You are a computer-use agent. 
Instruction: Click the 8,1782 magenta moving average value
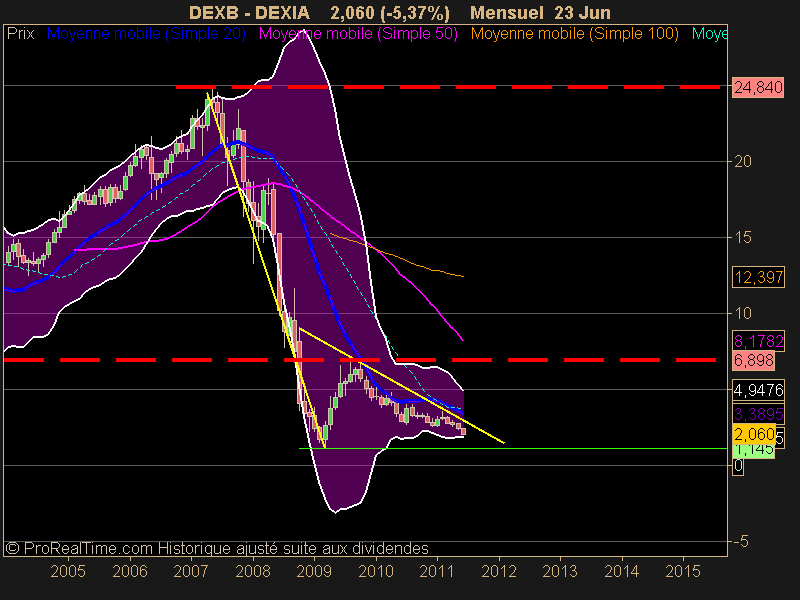[758, 340]
